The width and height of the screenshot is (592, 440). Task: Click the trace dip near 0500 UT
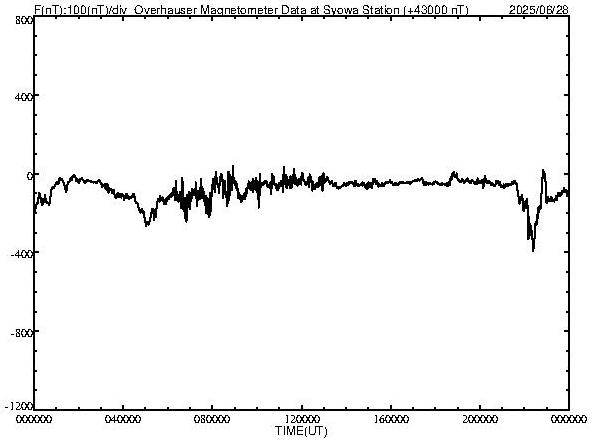(147, 224)
